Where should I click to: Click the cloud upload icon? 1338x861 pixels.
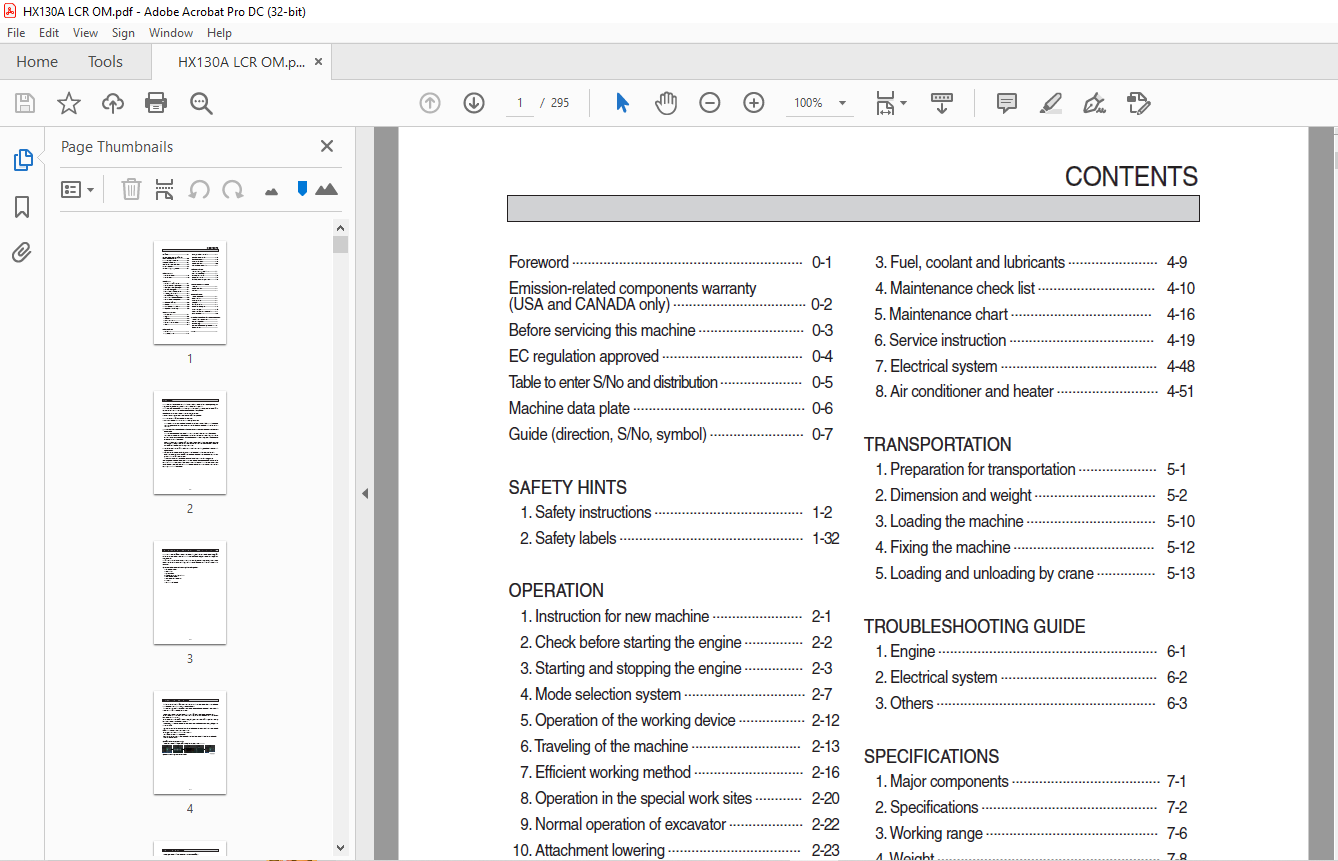click(113, 103)
